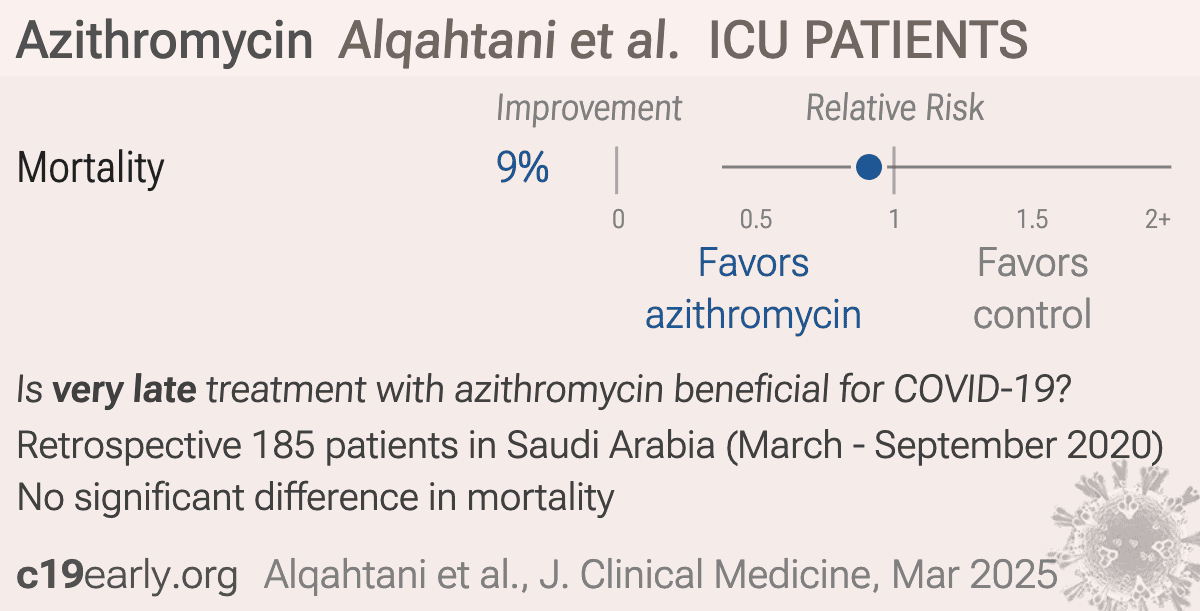Viewport: 1200px width, 611px height.
Task: Click the 1 axis tick label
Action: click(894, 219)
